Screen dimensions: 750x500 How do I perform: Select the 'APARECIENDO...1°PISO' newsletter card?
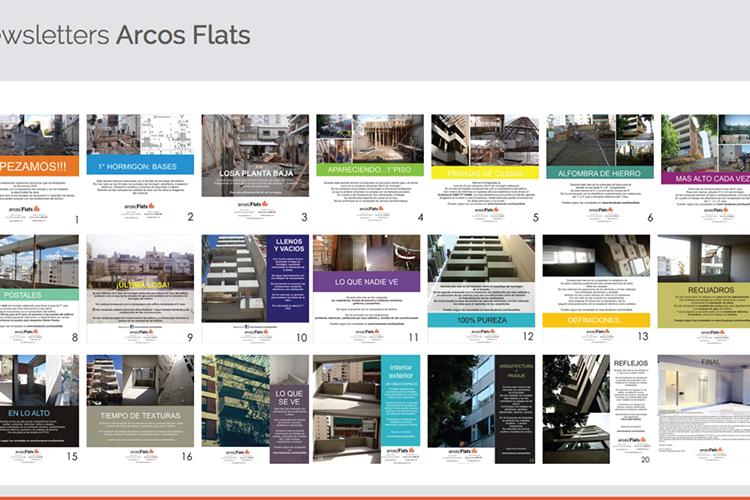370,168
